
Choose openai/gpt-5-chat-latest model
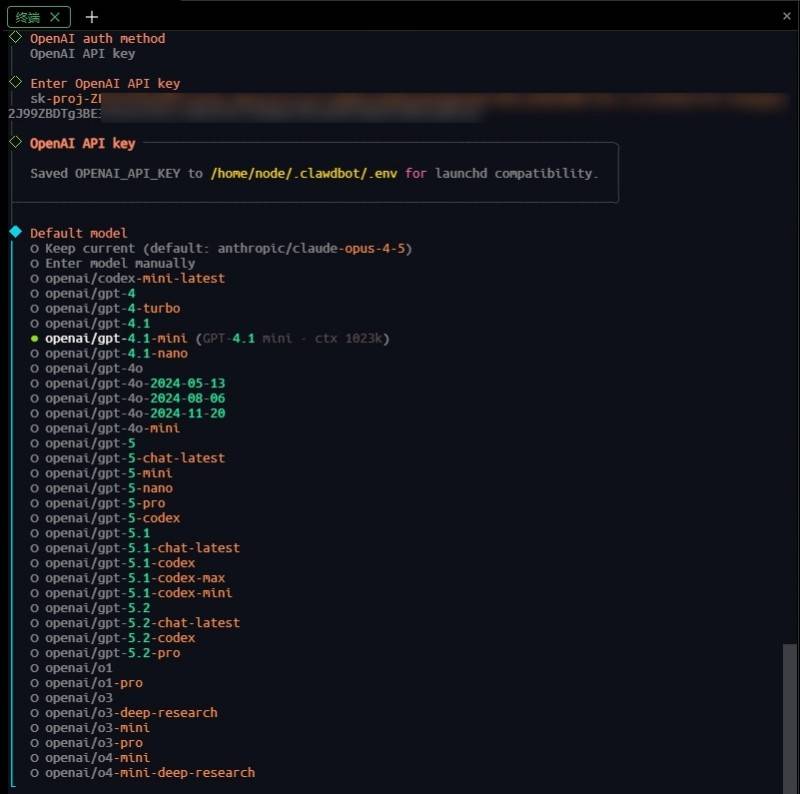128,458
